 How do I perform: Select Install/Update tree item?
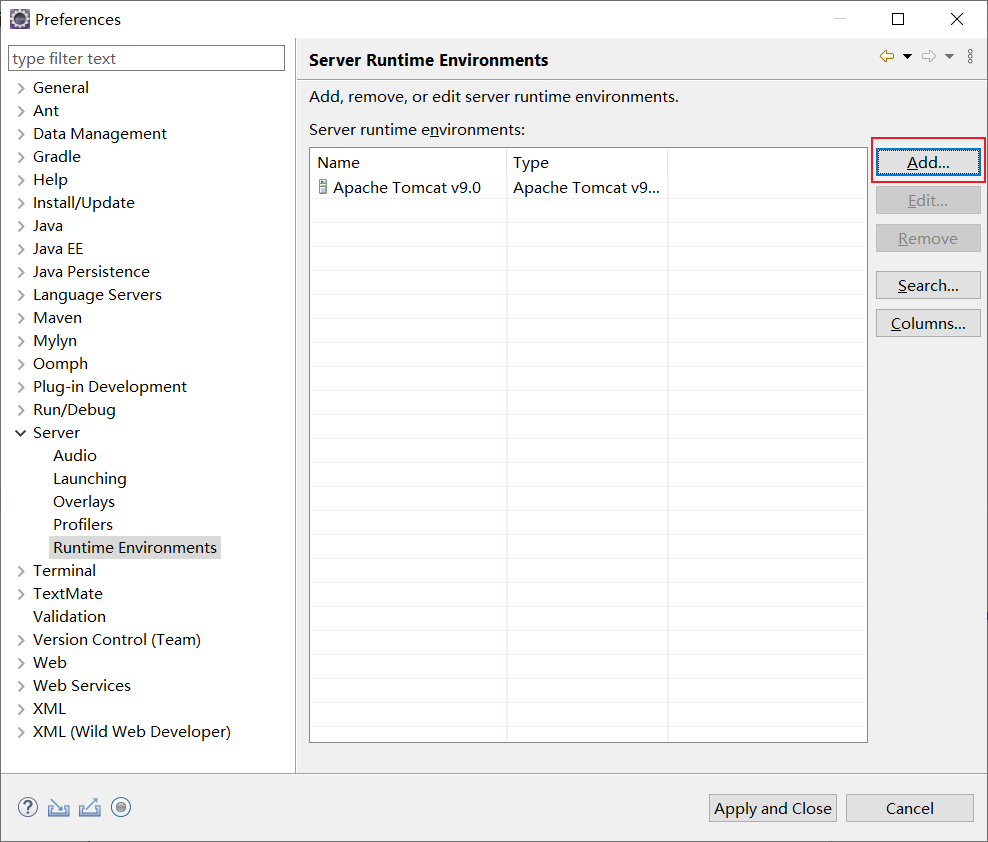(84, 202)
